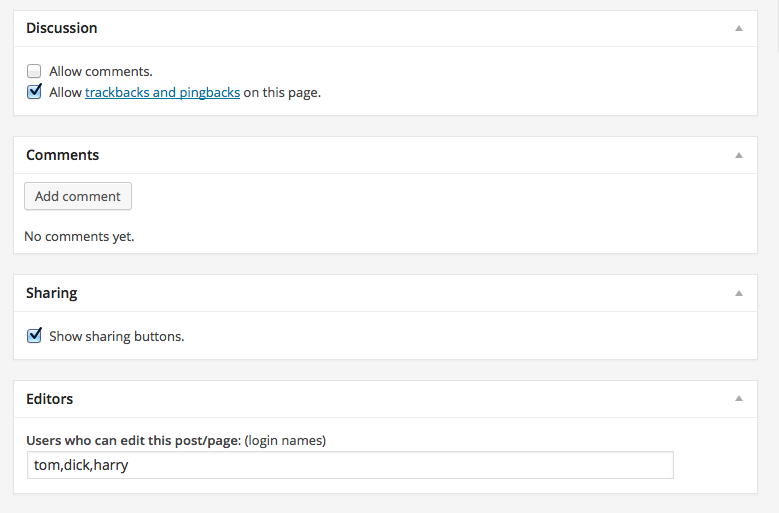Screen dimensions: 779x513
Task: Click the Sharing panel title
Action: tap(52, 293)
